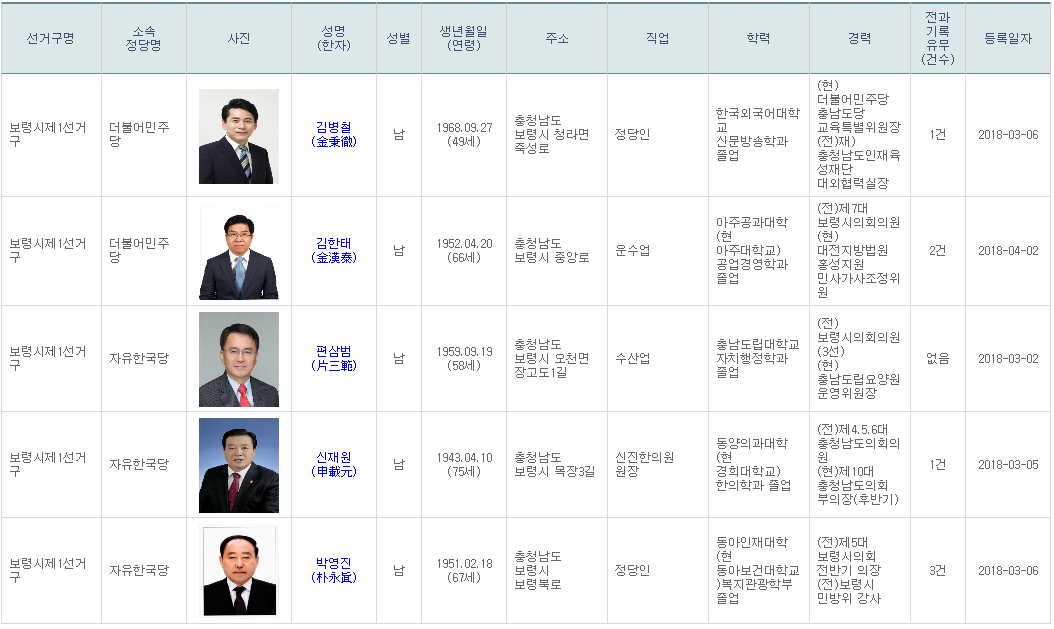Click the 학력 column header
This screenshot has height=629, width=1054.
758,38
